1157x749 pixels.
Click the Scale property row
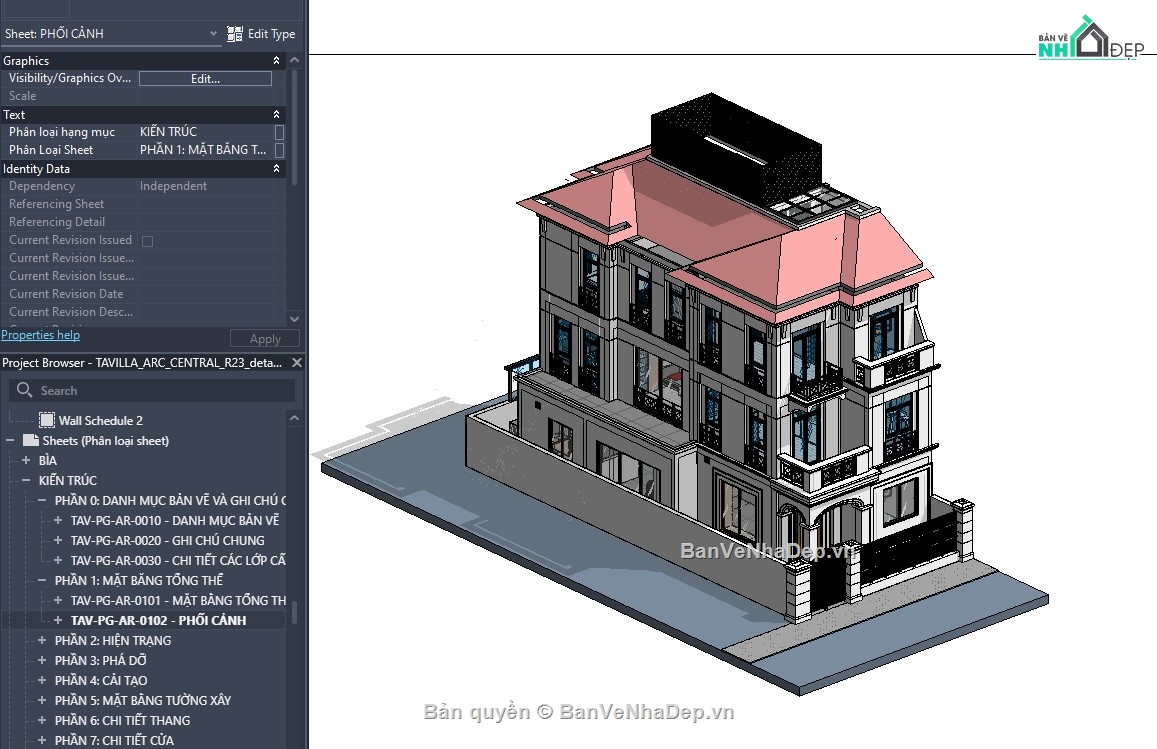(x=142, y=96)
